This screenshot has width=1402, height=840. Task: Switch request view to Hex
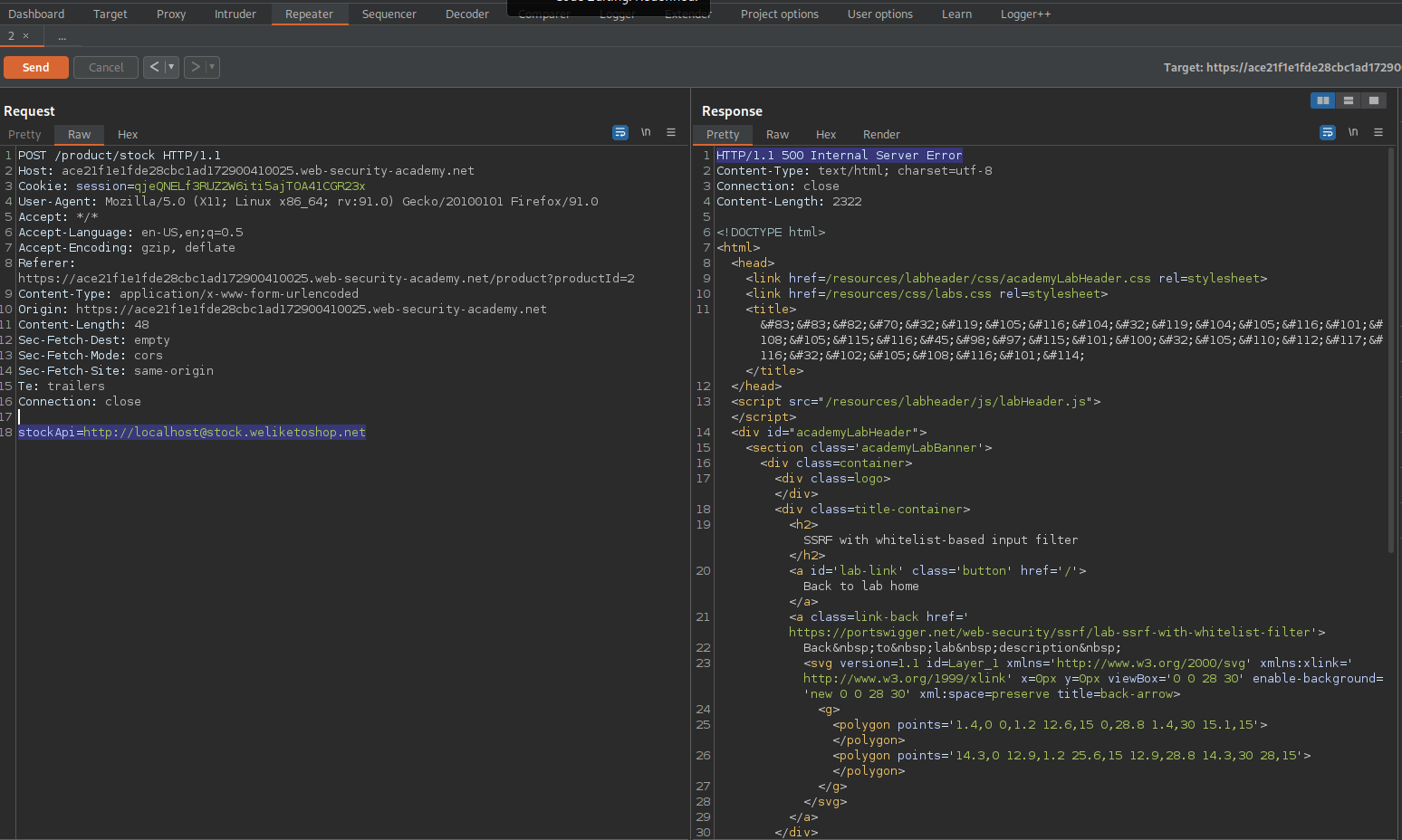(128, 134)
